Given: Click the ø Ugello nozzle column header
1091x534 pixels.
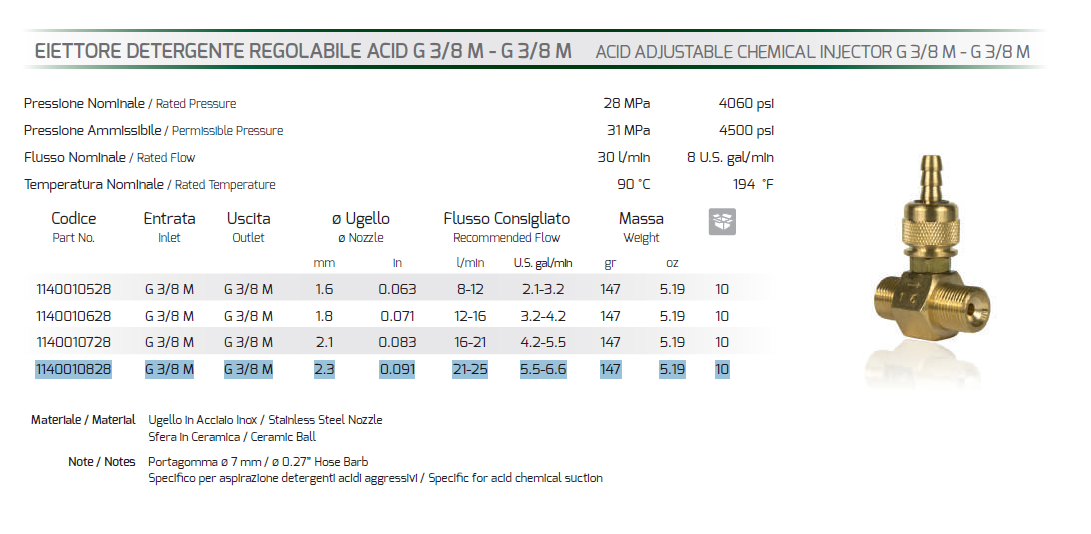Looking at the screenshot, I should point(360,227).
